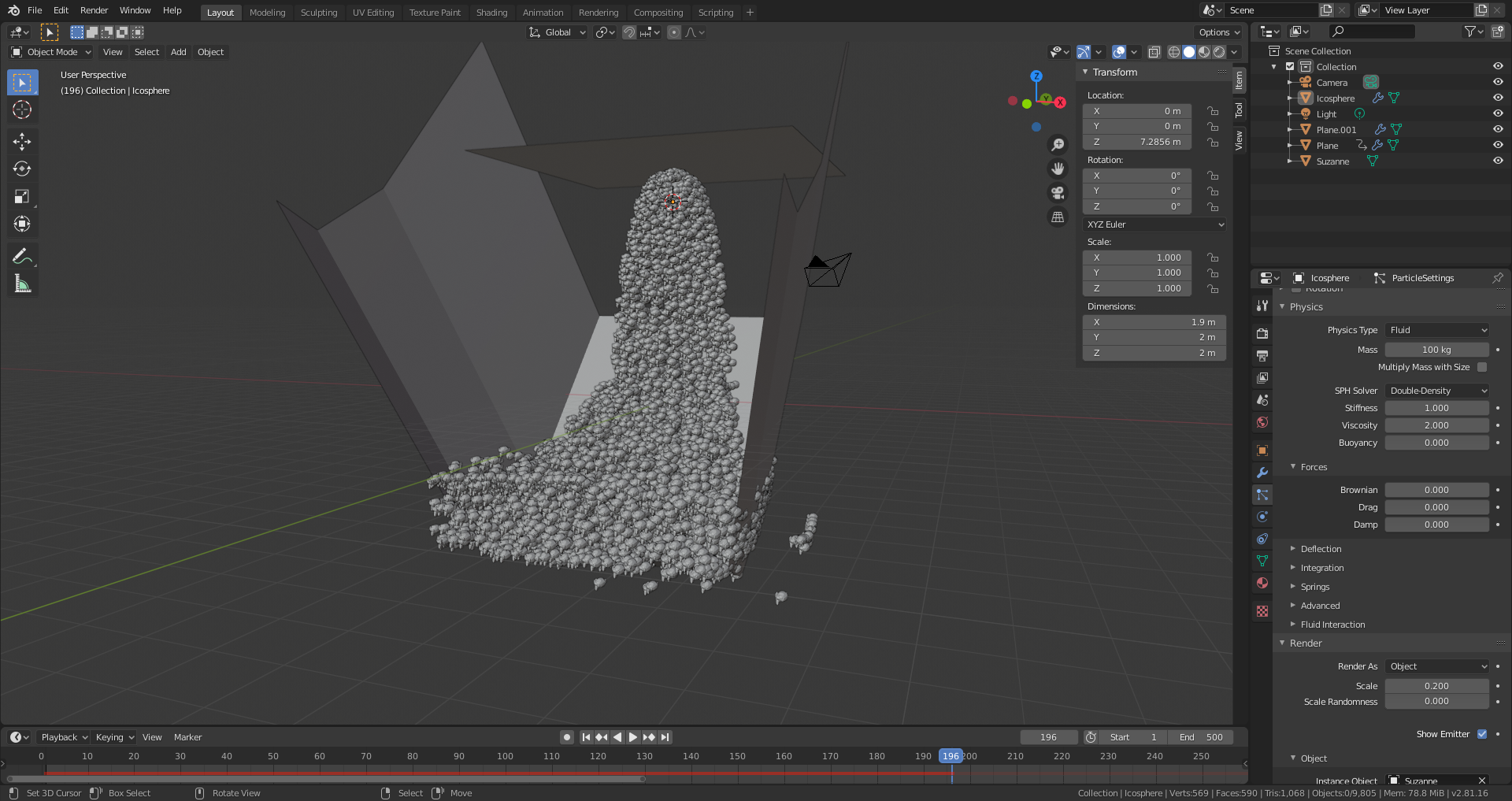Open the Material properties tab
This screenshot has width=1512, height=801.
[x=1262, y=583]
